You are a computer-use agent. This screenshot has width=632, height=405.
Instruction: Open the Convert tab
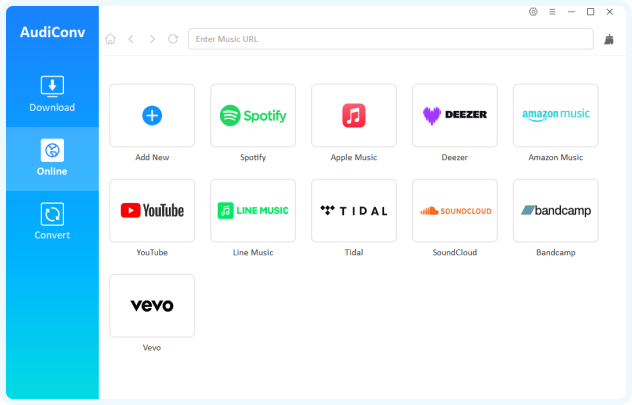tap(52, 222)
